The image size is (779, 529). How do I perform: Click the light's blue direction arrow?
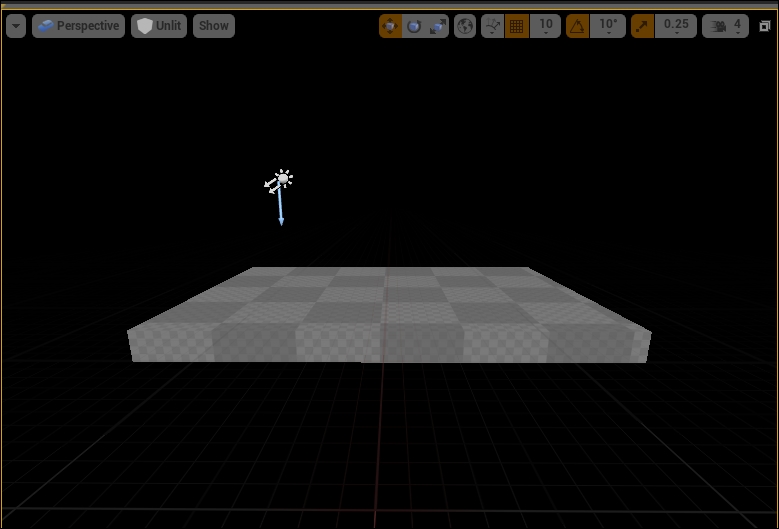tap(280, 206)
